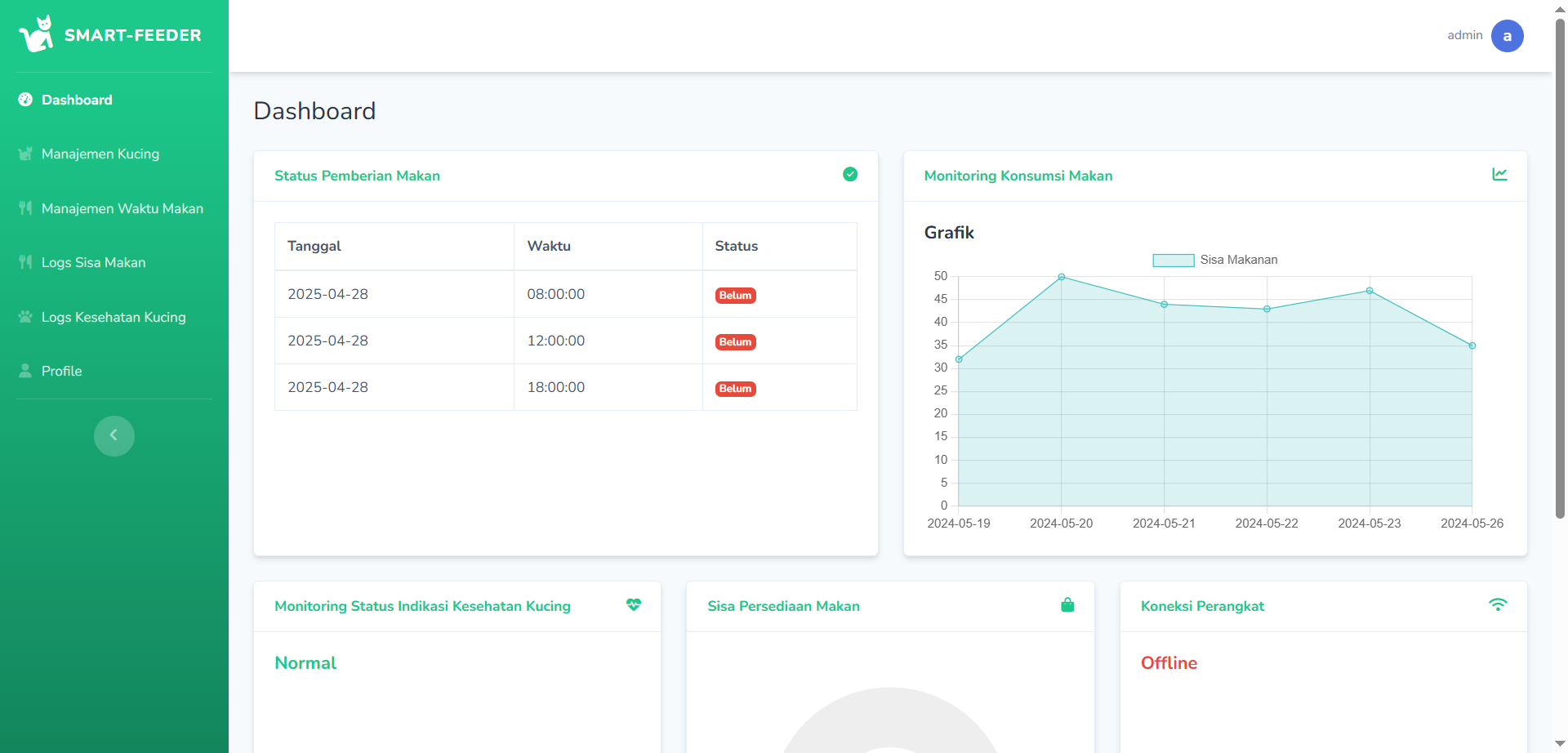Click the green check icon on Status Pemberian Makan

[x=850, y=175]
